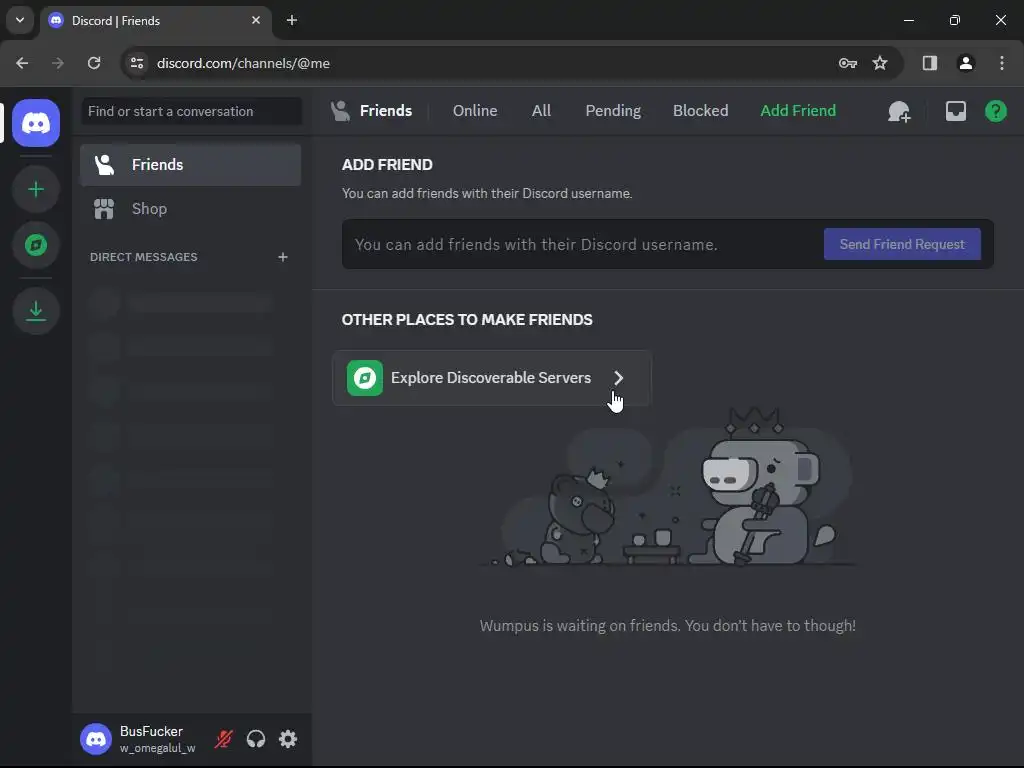Expand the Explore Discoverable Servers chevron

618,378
